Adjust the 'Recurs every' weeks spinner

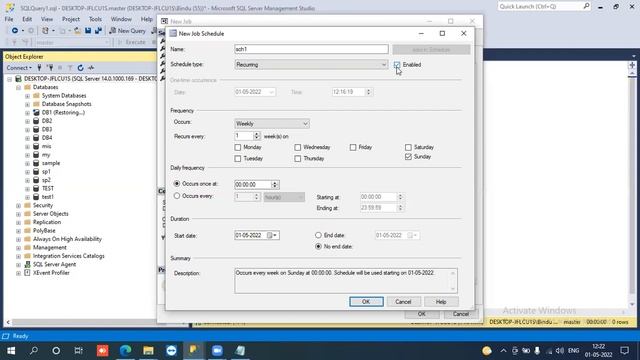click(x=256, y=136)
